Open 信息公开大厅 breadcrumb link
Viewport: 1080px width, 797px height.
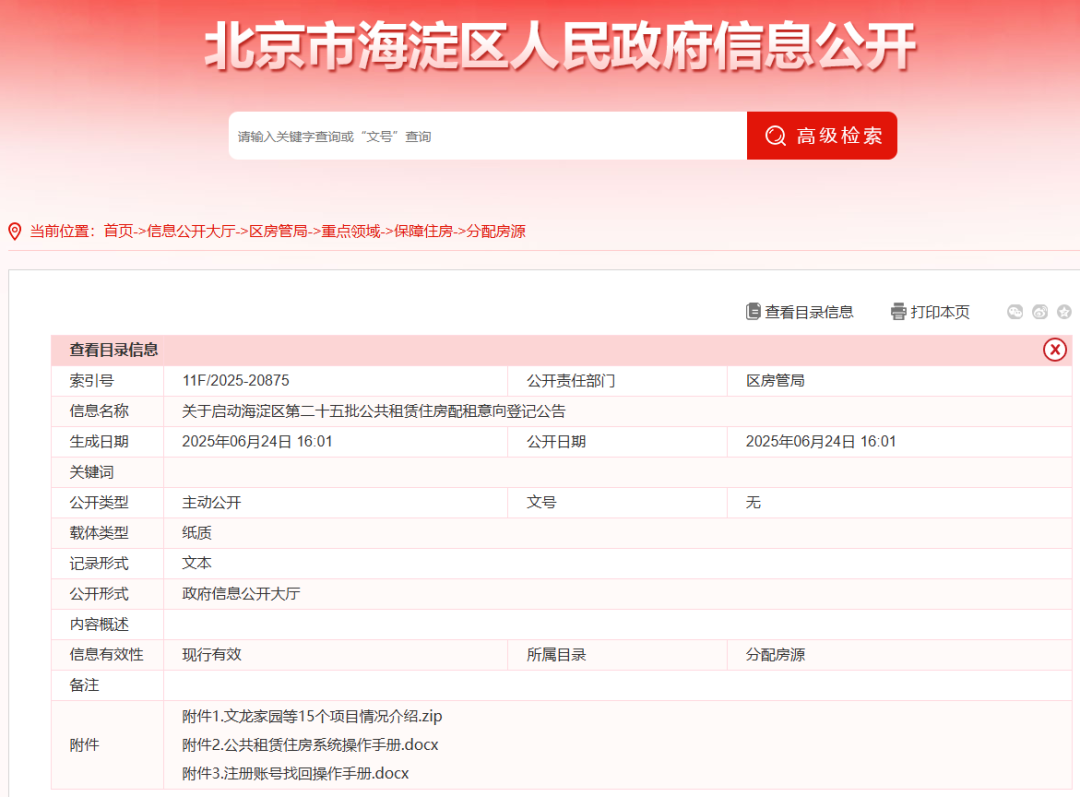pyautogui.click(x=191, y=231)
